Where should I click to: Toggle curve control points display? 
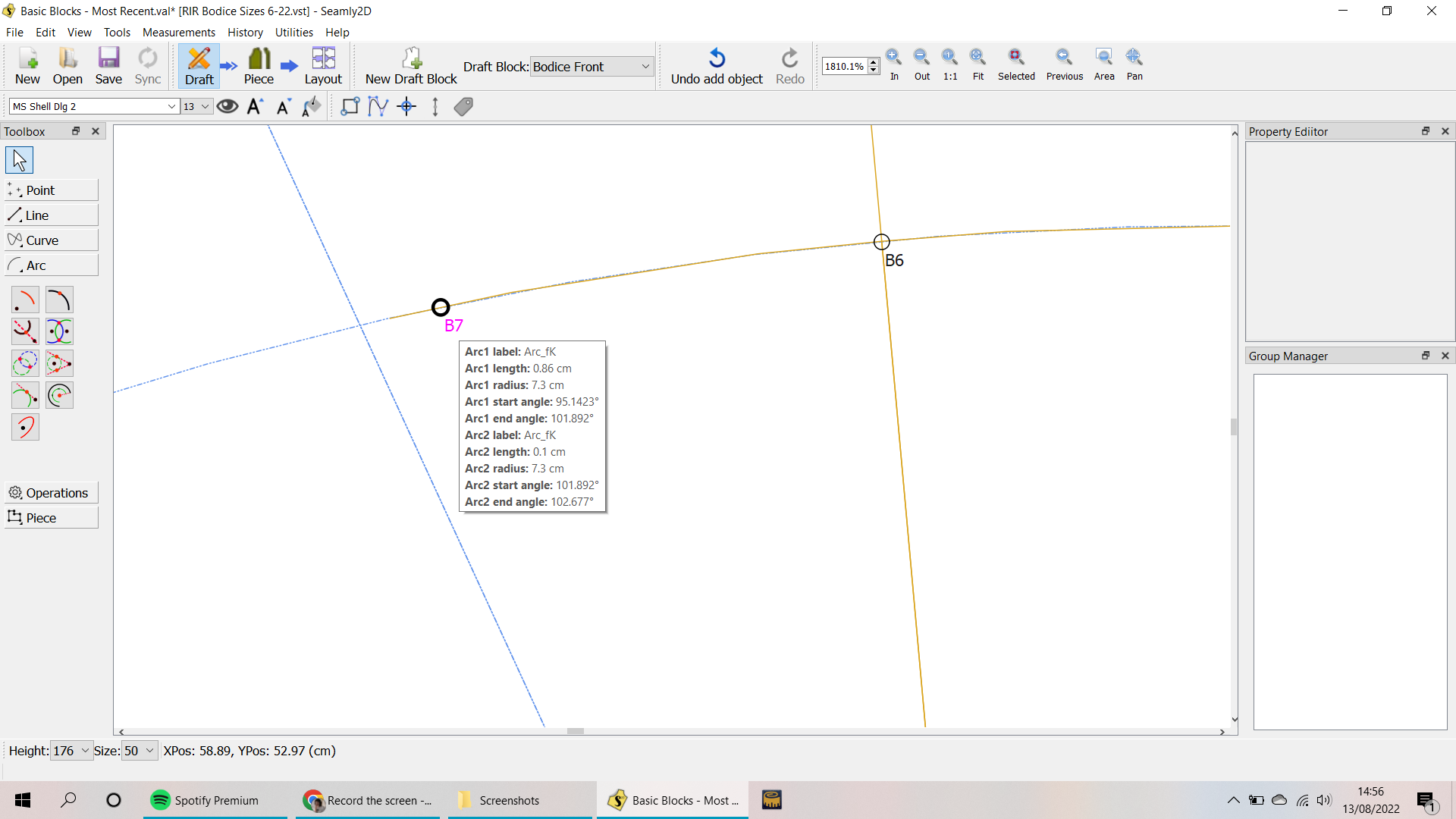coord(378,106)
